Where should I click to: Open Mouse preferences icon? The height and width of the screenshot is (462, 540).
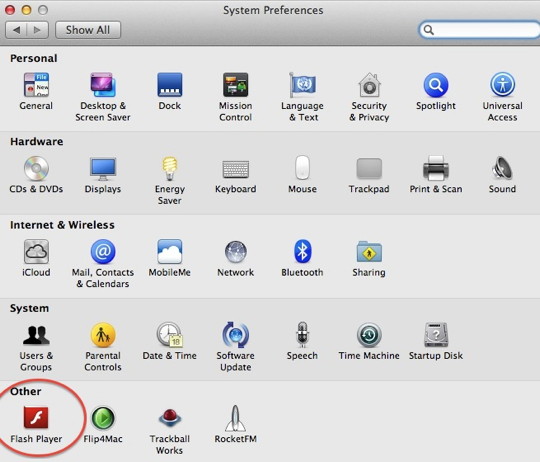(302, 168)
